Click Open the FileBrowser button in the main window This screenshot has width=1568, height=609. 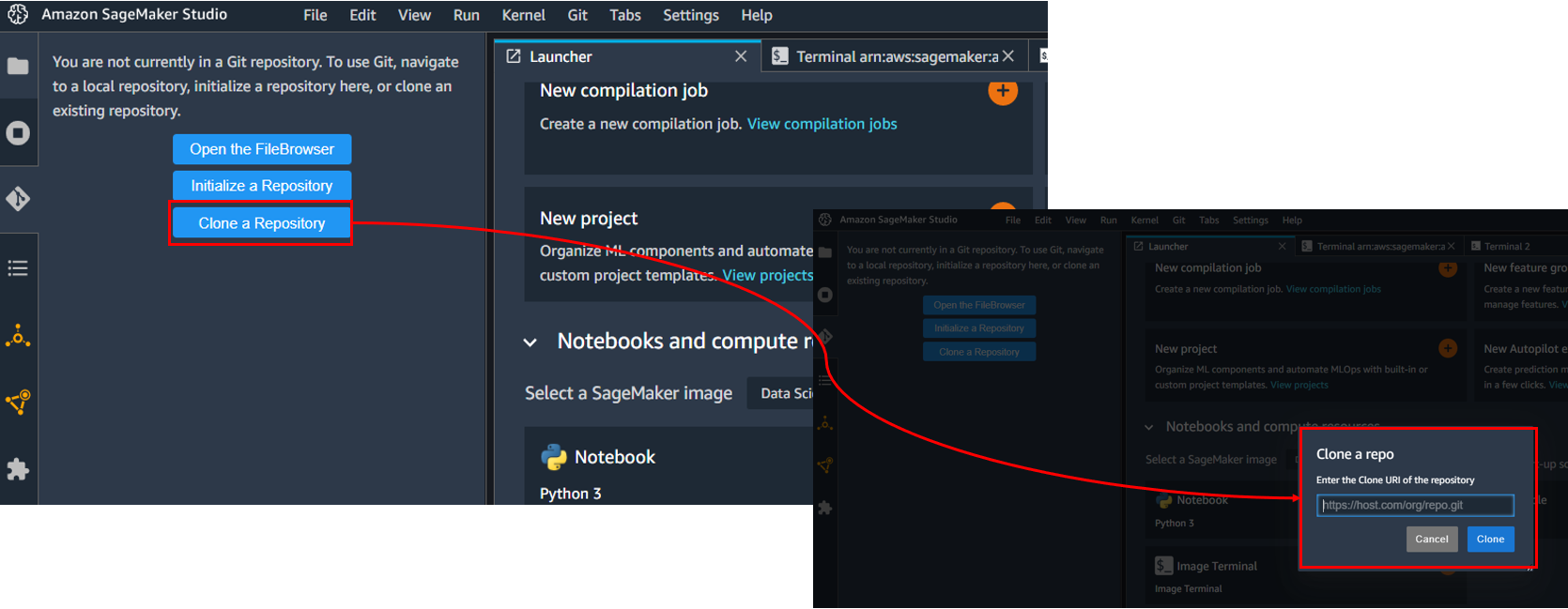tap(262, 149)
